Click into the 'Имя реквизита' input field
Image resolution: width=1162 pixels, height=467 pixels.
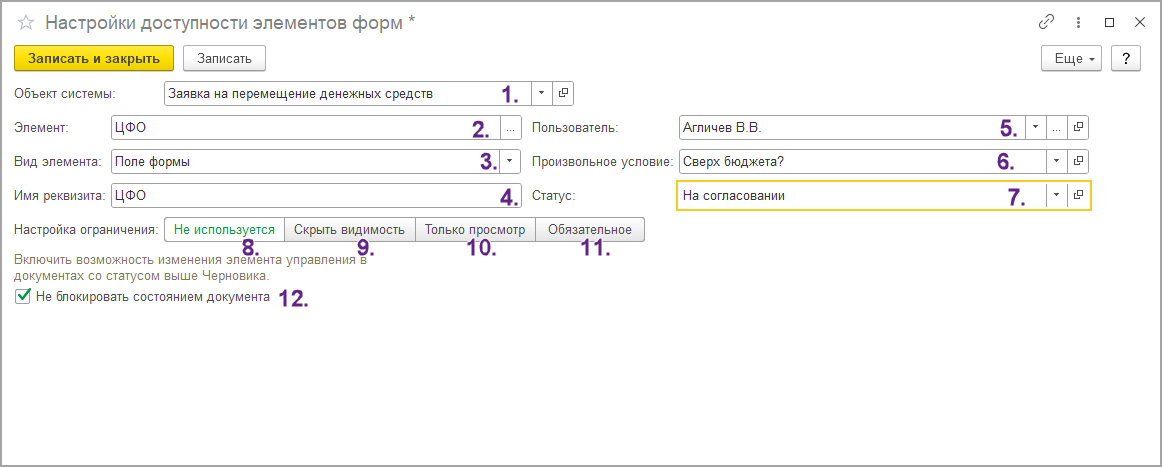click(x=290, y=195)
